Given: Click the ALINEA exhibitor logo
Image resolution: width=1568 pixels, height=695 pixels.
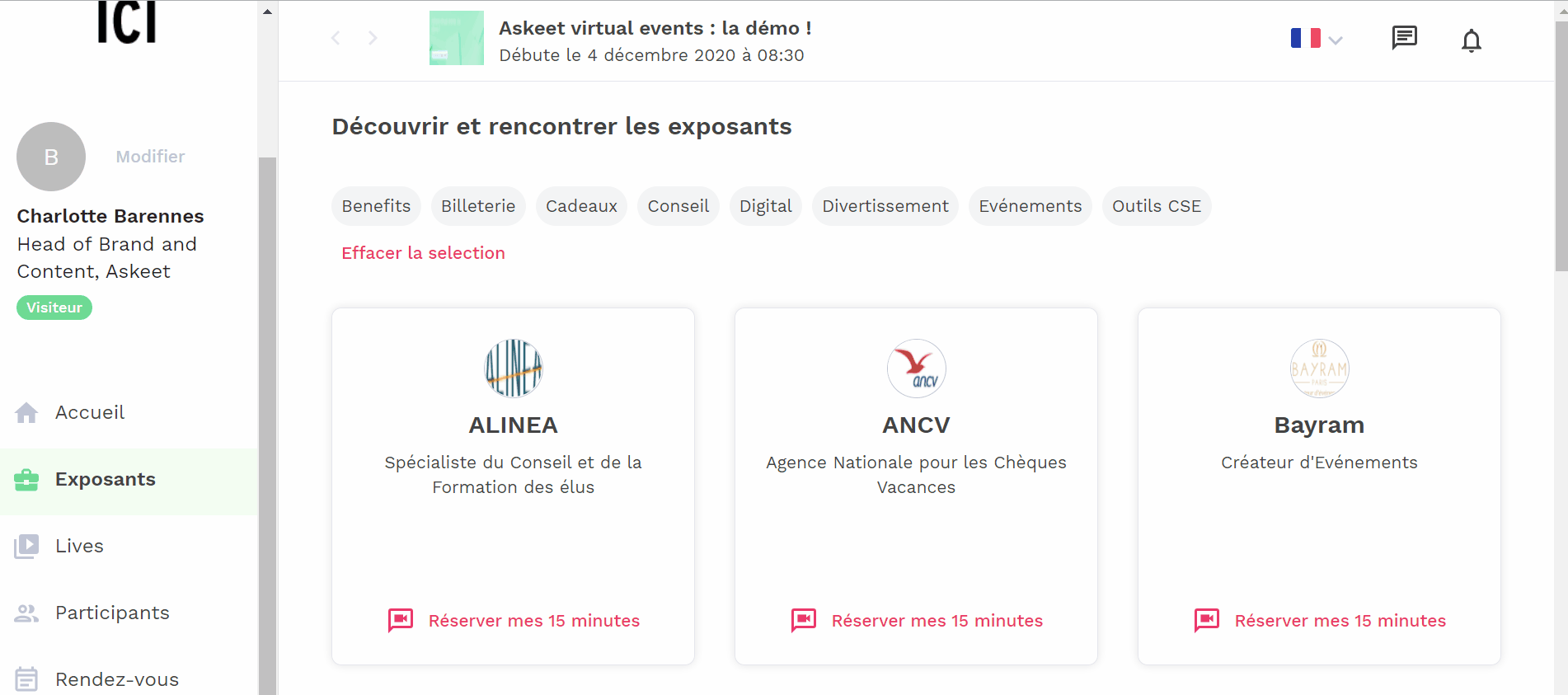Looking at the screenshot, I should [x=514, y=369].
